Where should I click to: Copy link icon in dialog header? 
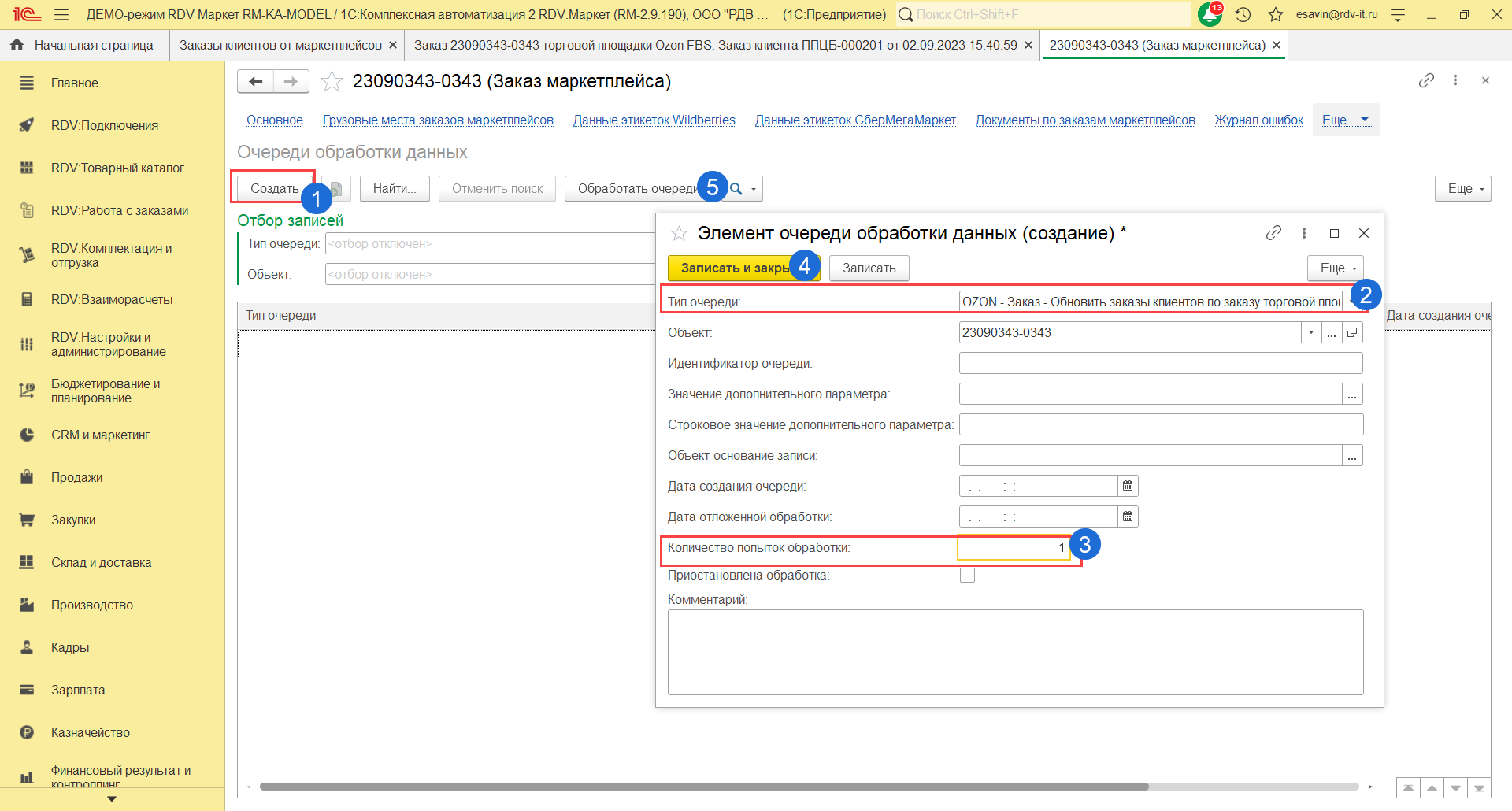coord(1273,233)
